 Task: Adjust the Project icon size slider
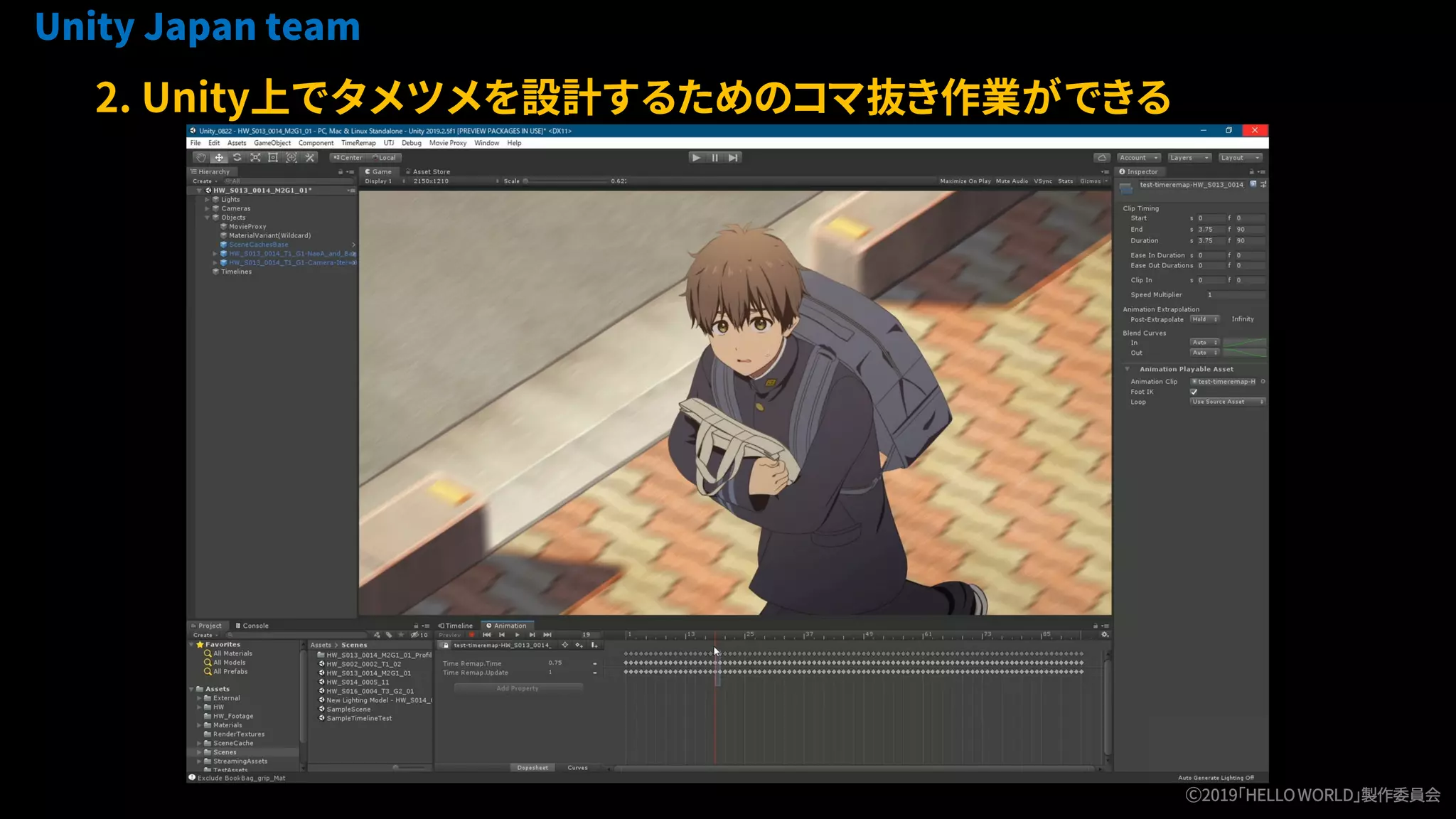point(410,768)
